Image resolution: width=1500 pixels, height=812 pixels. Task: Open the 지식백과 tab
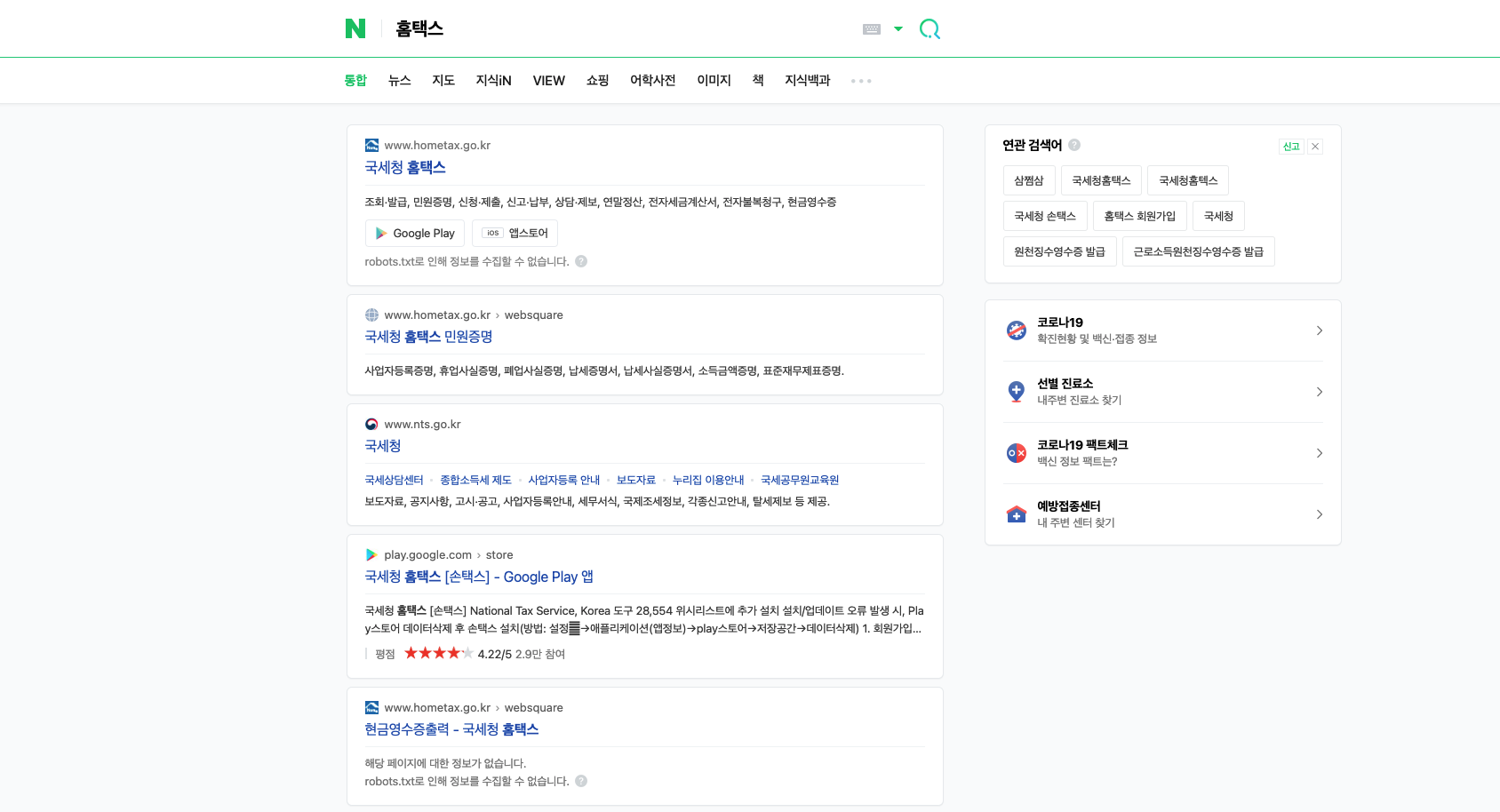[x=807, y=80]
